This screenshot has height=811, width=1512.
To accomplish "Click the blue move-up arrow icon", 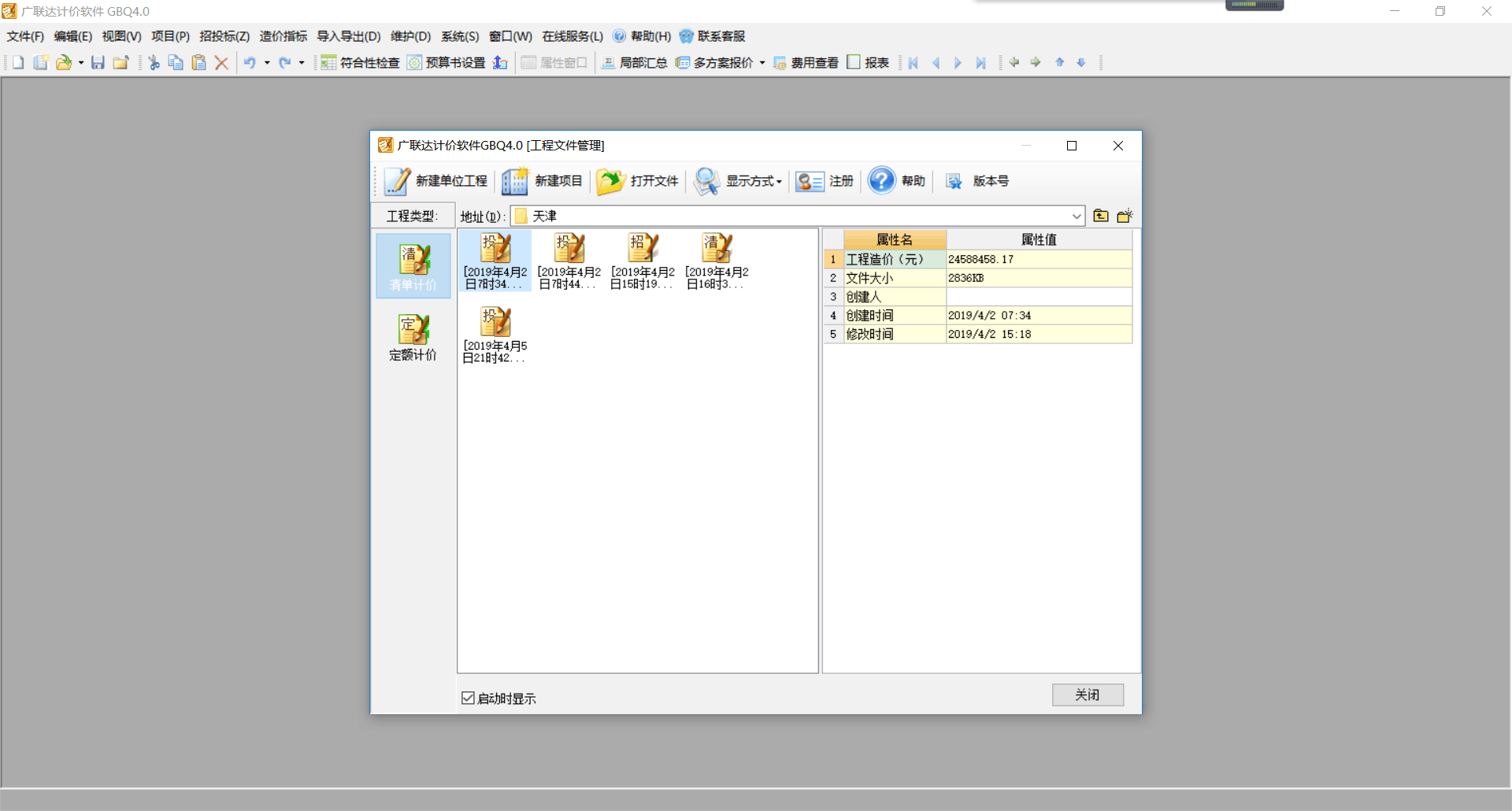I will pyautogui.click(x=1060, y=62).
